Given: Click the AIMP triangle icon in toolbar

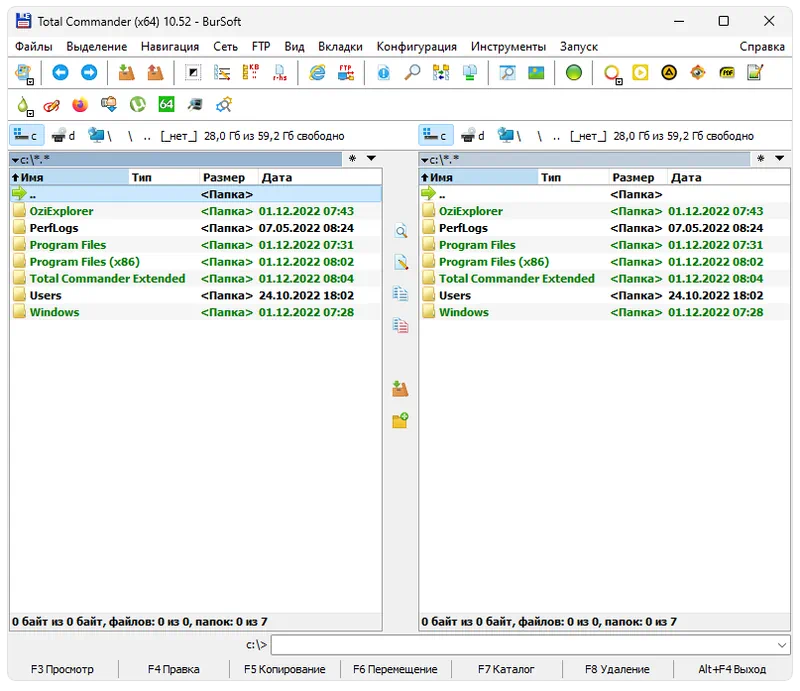Looking at the screenshot, I should pos(669,72).
